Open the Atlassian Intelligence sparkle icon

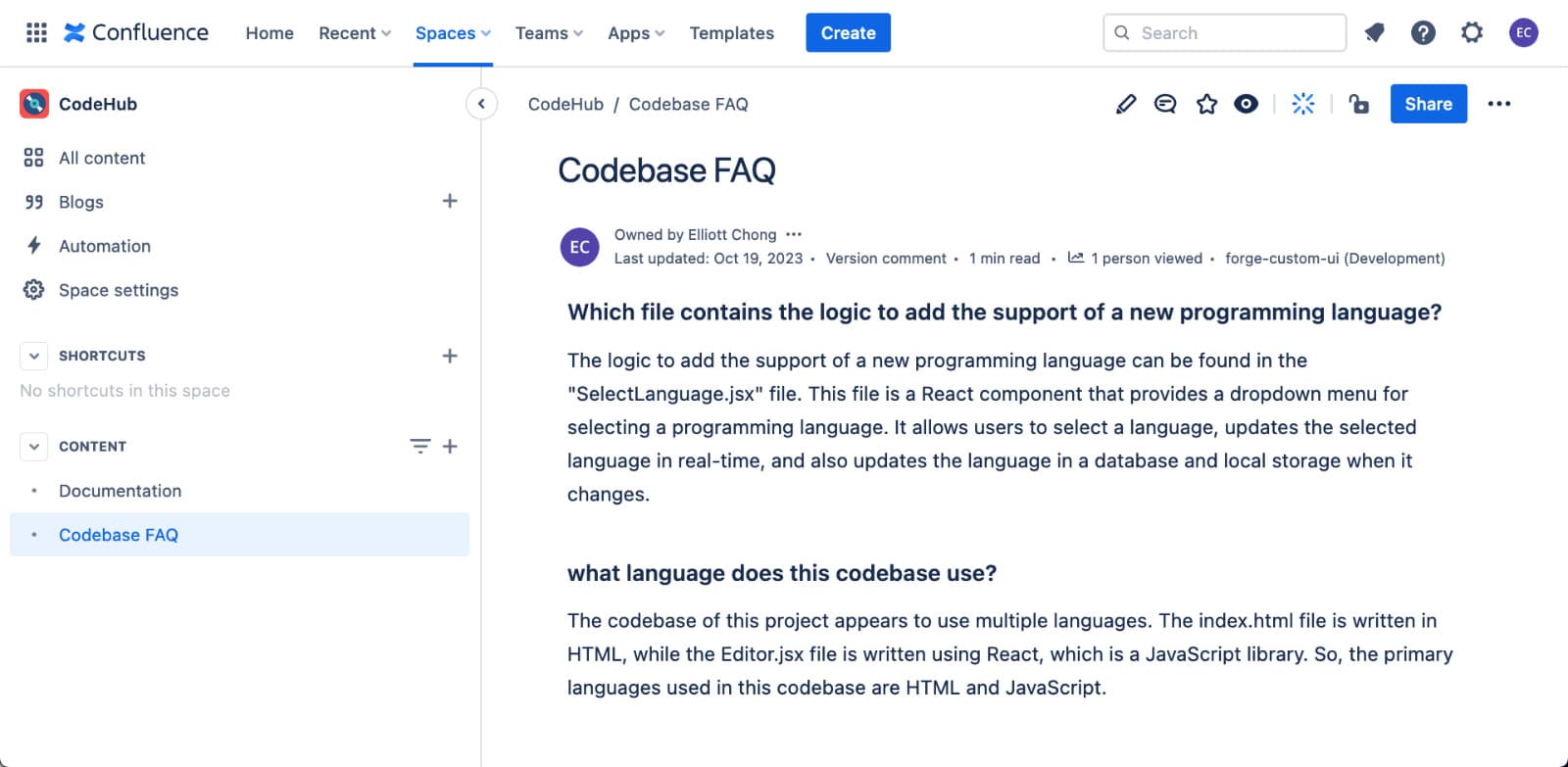click(x=1302, y=104)
